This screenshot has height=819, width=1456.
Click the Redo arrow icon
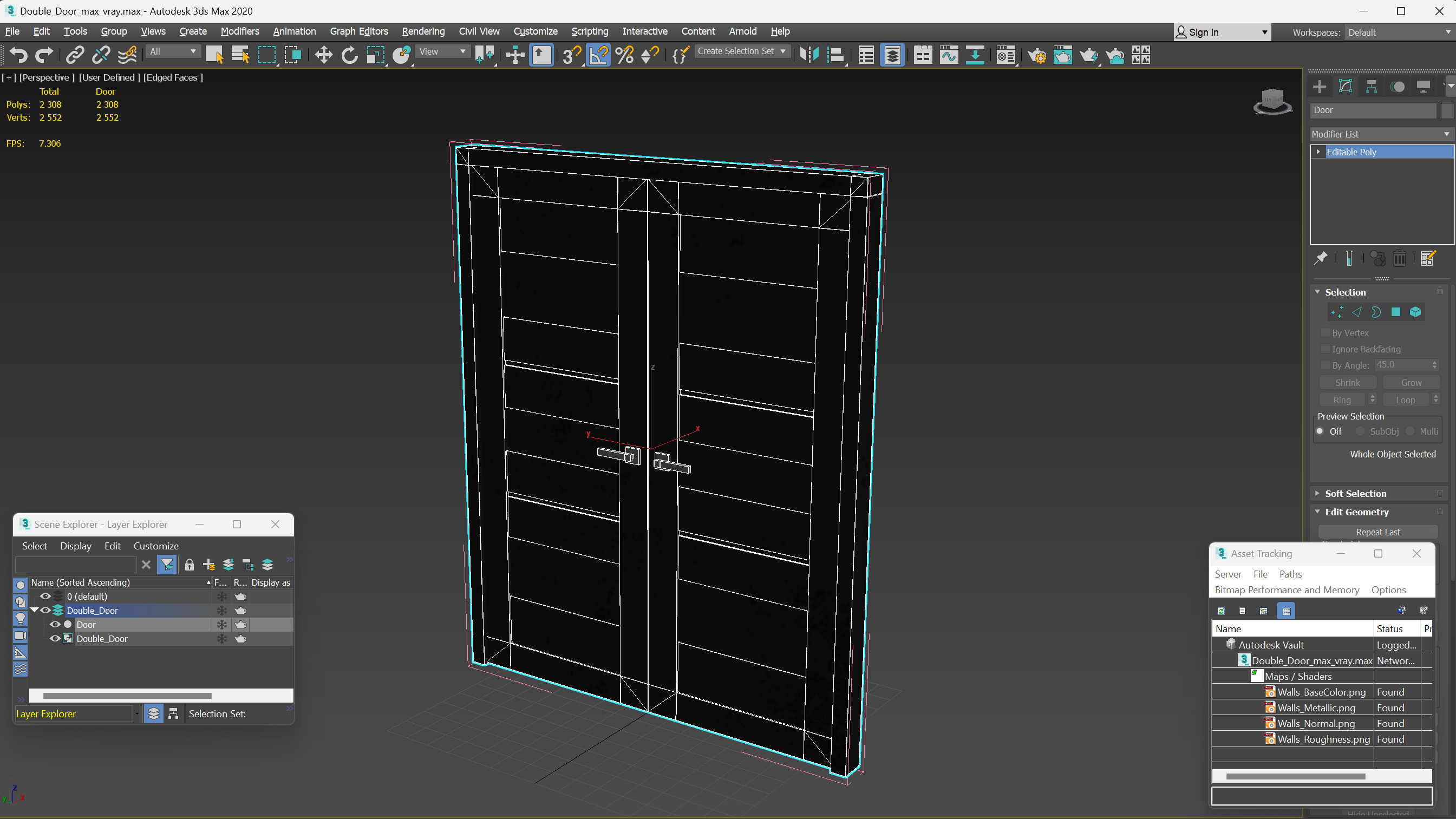[x=44, y=55]
